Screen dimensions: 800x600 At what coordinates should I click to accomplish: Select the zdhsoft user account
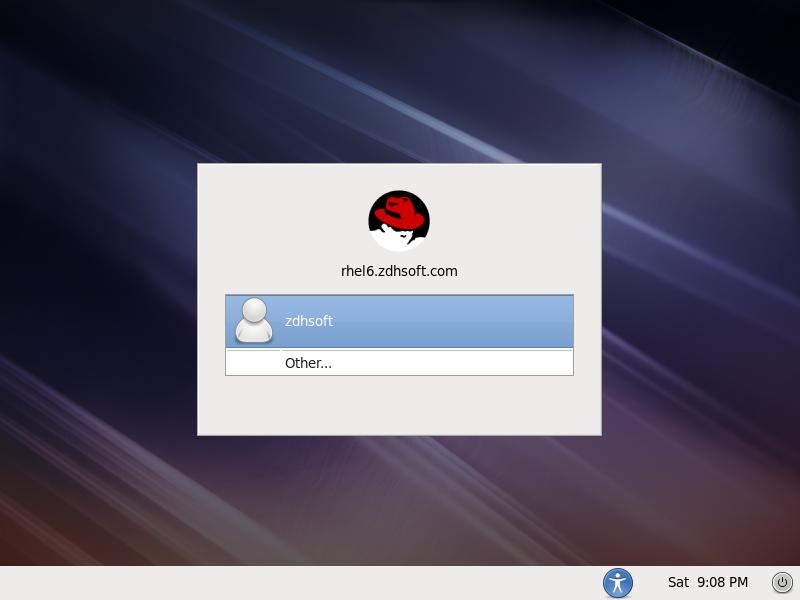click(x=399, y=321)
